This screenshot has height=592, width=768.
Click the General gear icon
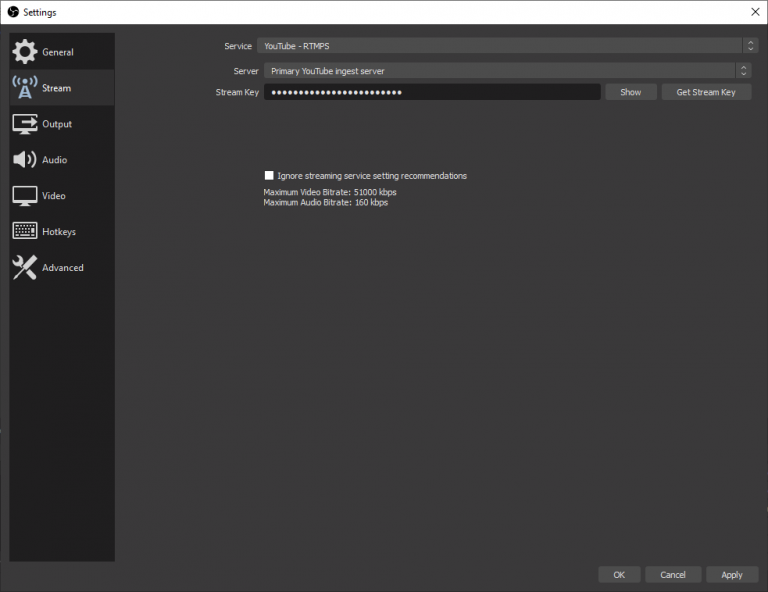25,52
